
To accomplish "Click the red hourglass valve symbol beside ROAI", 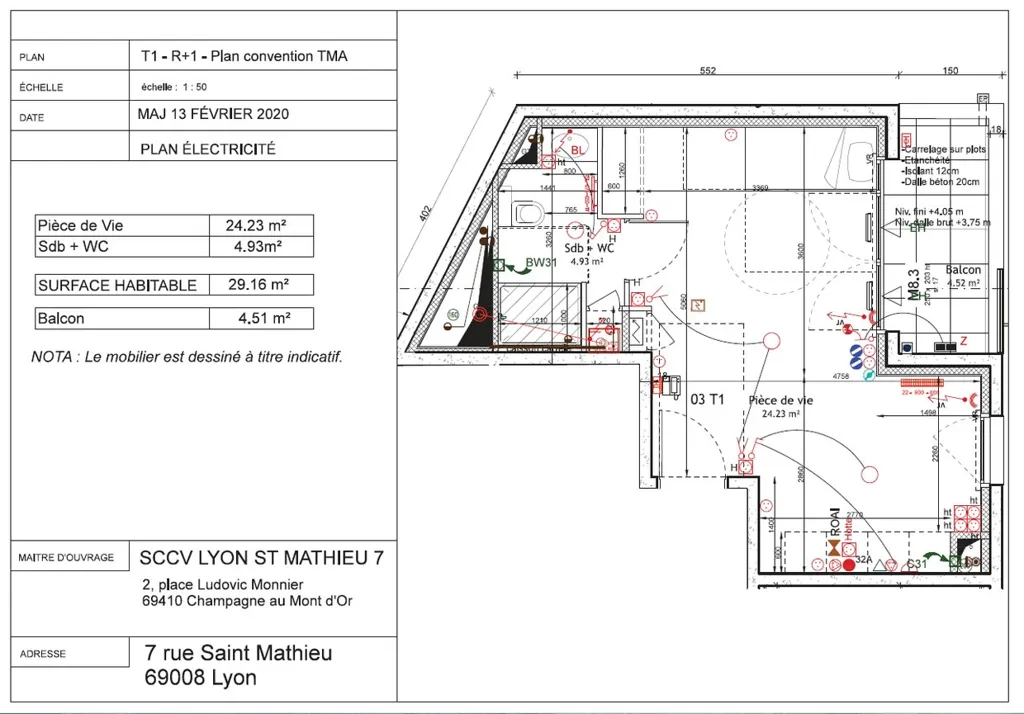I will 834,547.
